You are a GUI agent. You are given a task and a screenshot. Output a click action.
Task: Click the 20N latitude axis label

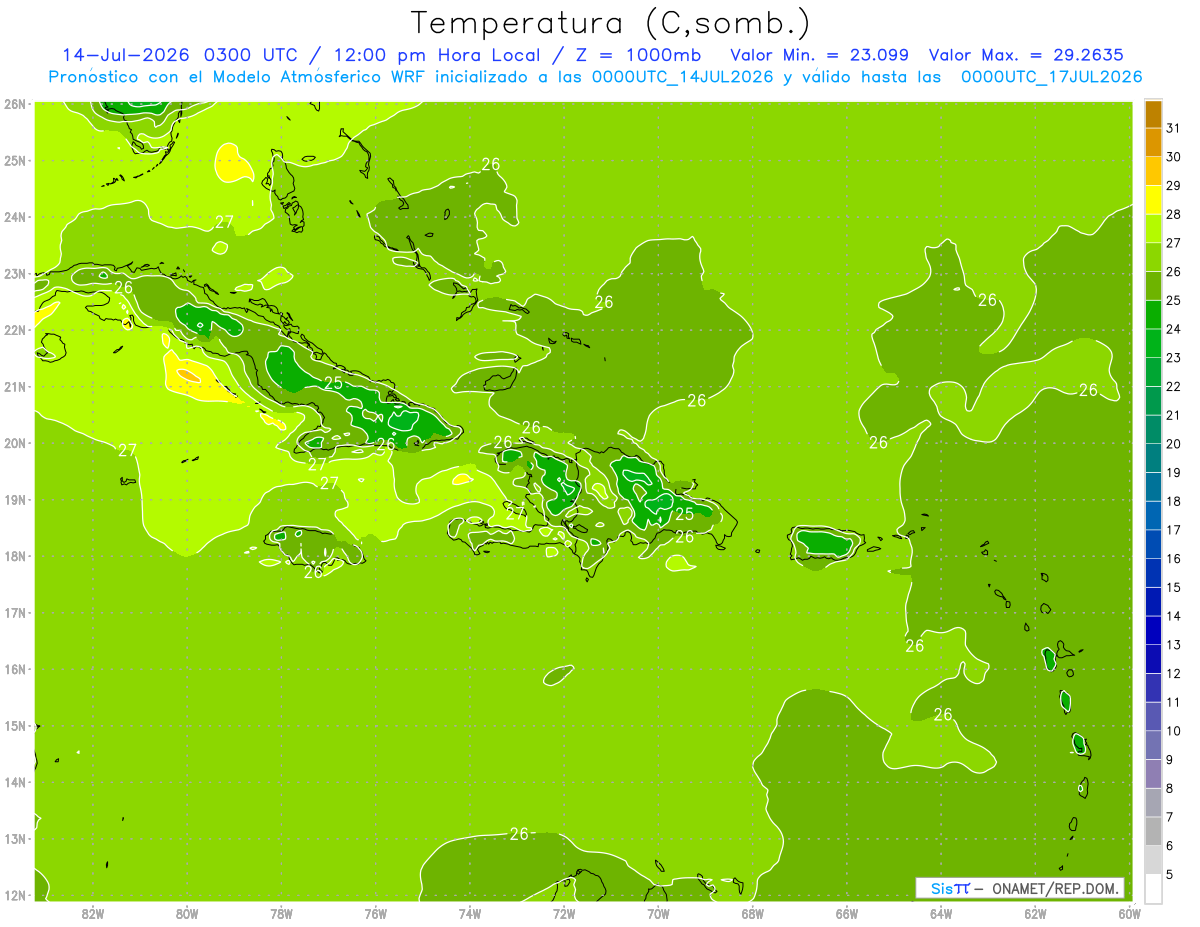click(14, 443)
